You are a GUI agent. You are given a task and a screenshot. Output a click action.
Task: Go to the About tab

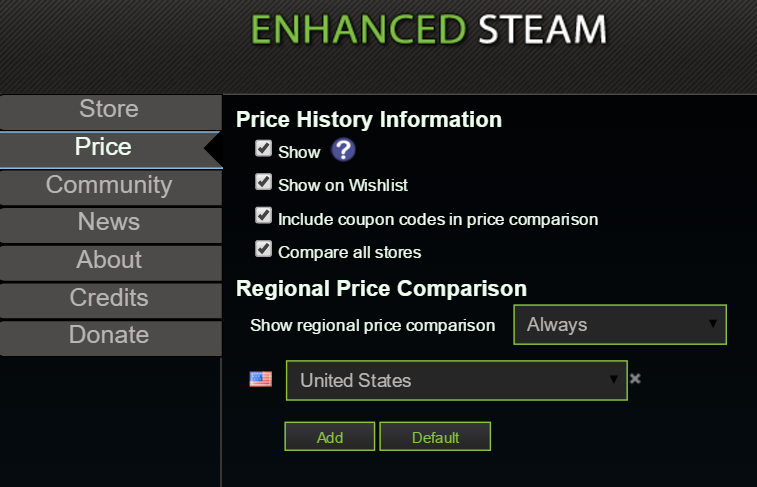(111, 262)
